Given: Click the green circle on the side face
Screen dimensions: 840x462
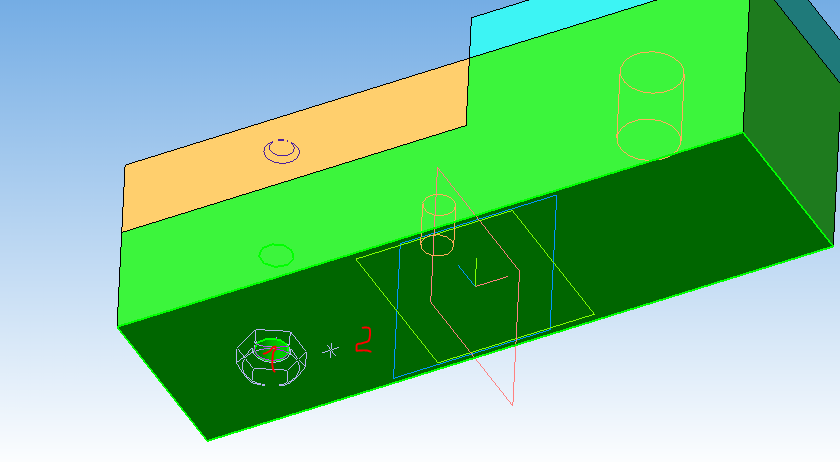Looking at the screenshot, I should coord(275,254).
